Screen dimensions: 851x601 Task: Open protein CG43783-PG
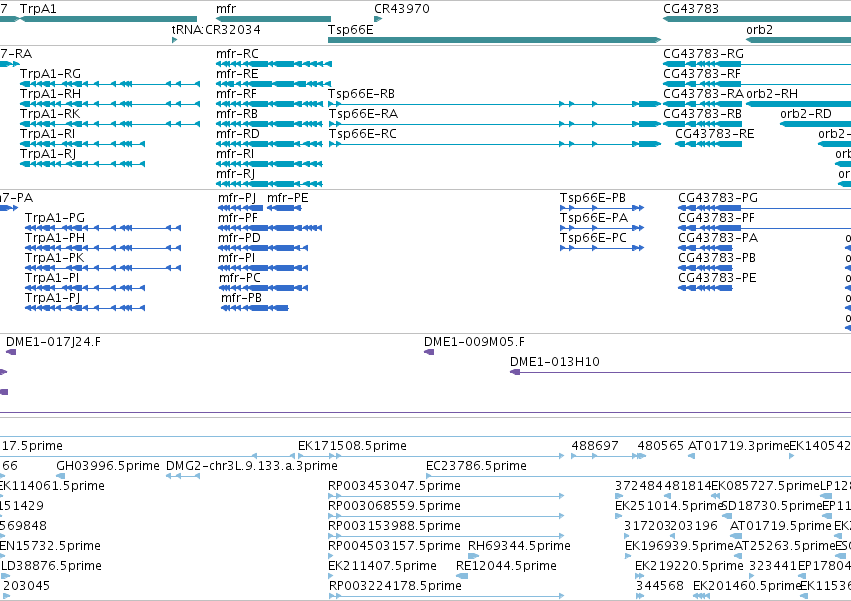pos(718,198)
